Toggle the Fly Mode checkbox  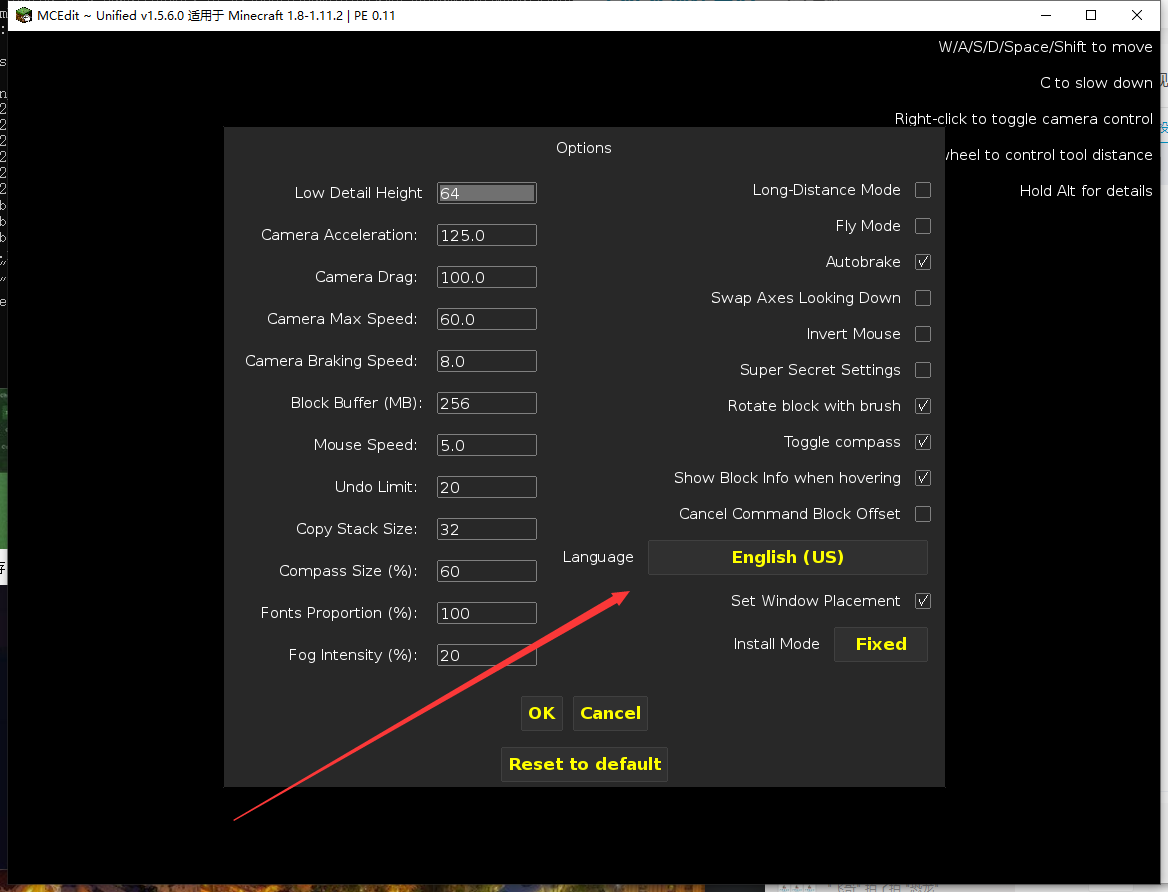(x=923, y=226)
